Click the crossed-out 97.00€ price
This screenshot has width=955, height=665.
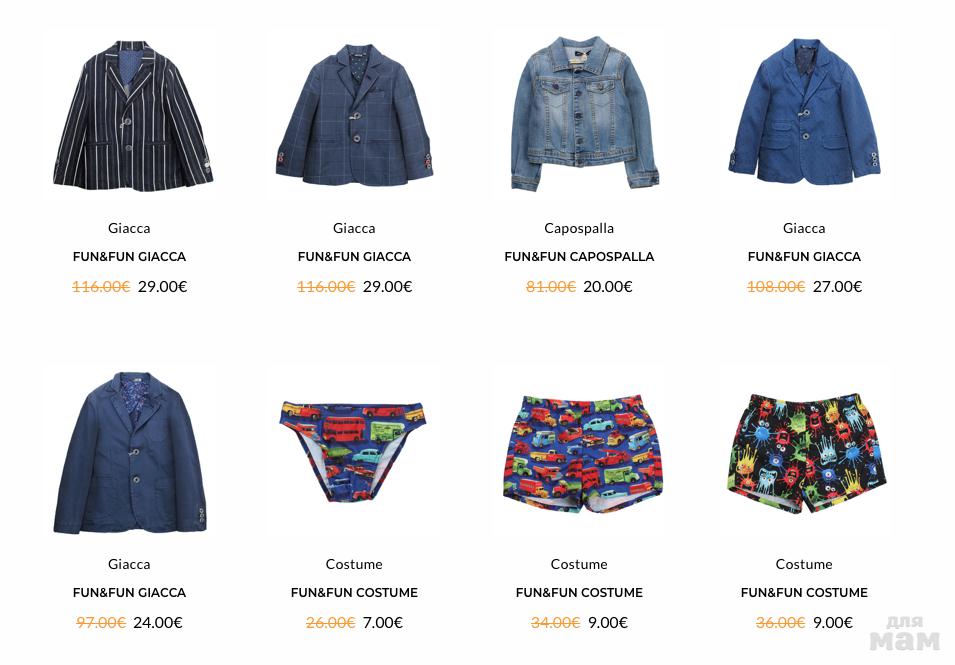click(100, 622)
